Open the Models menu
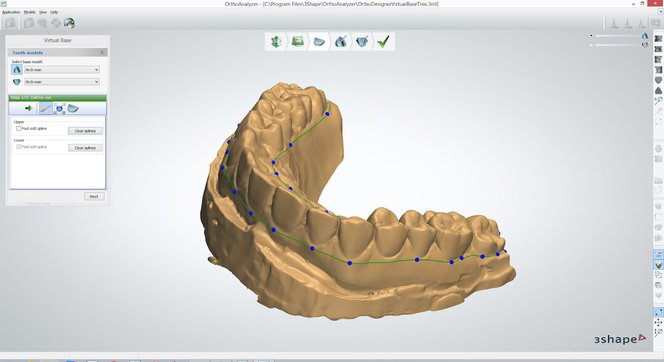This screenshot has height=362, width=664. coord(30,12)
